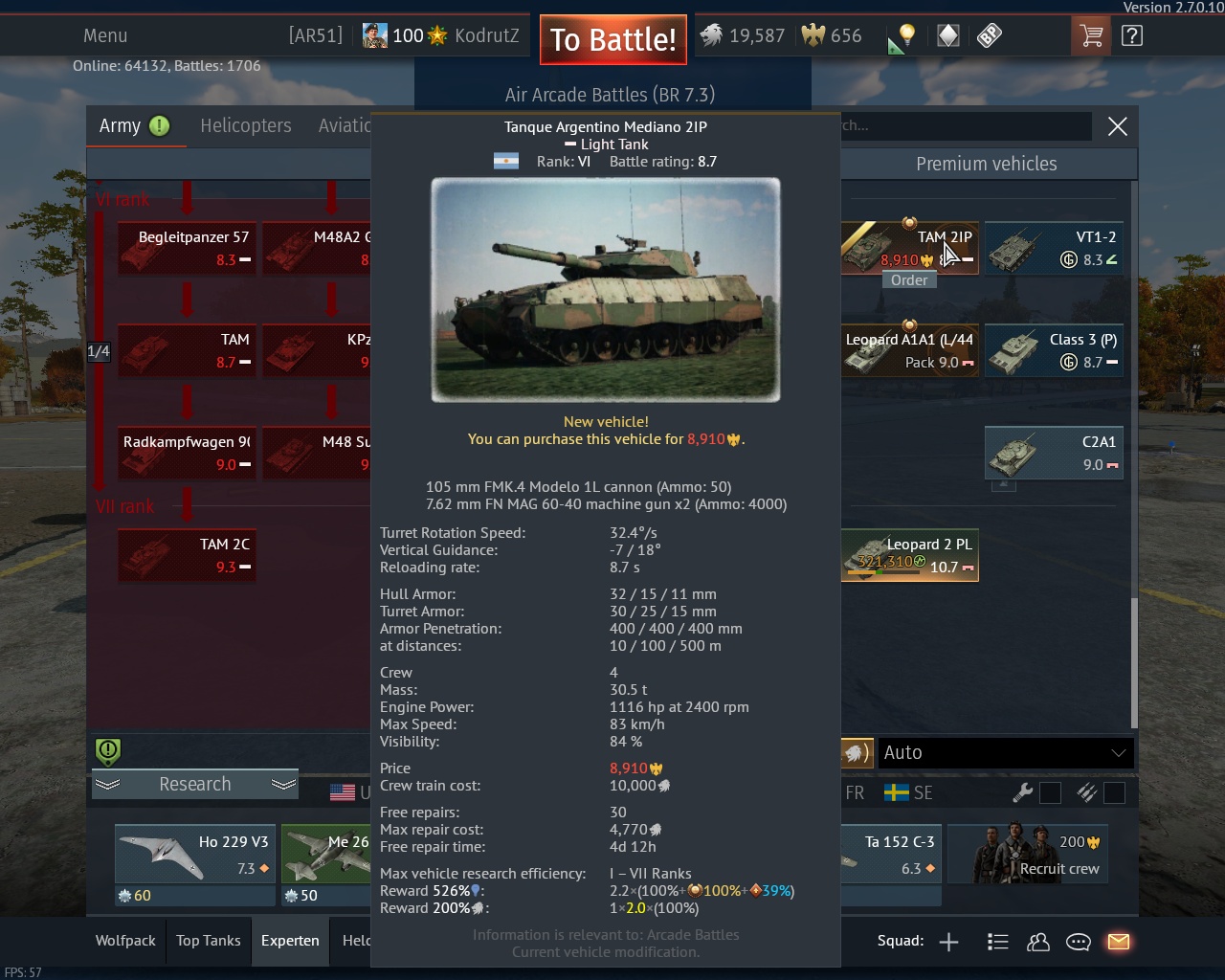Open the friends icon in bottom bar
1225x980 pixels.
1037,942
